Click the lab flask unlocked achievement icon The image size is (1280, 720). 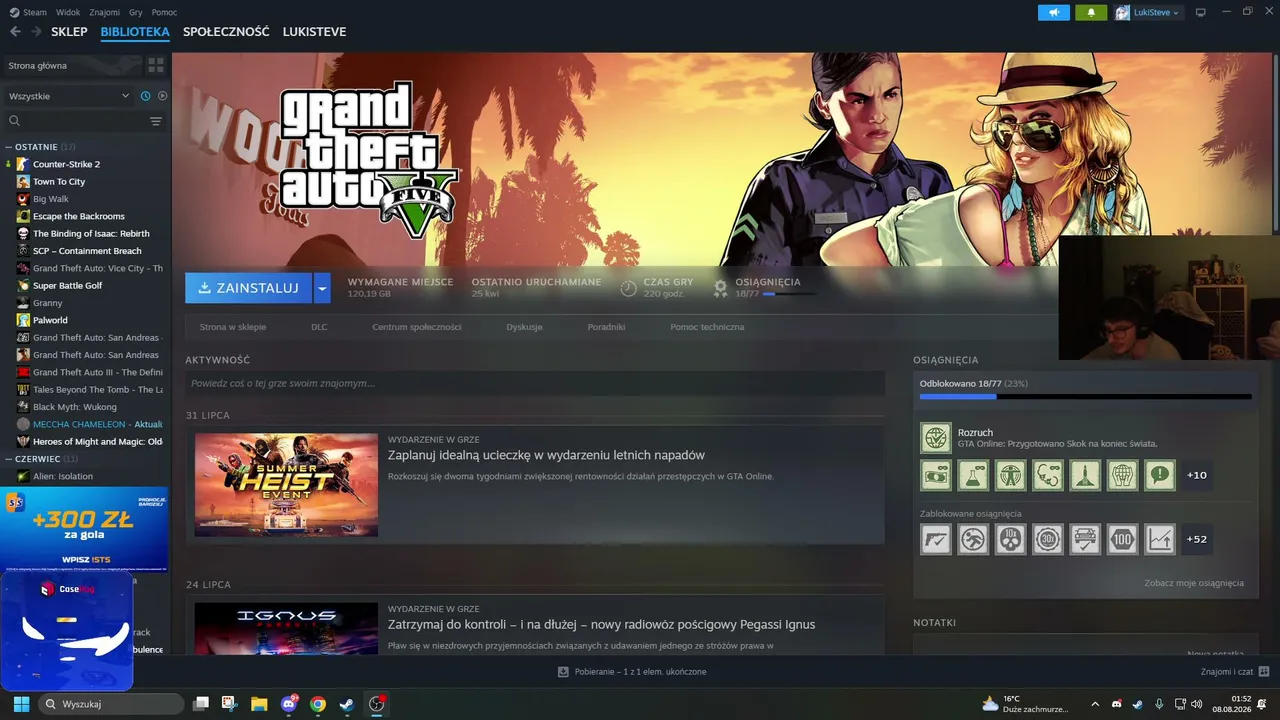(x=973, y=476)
